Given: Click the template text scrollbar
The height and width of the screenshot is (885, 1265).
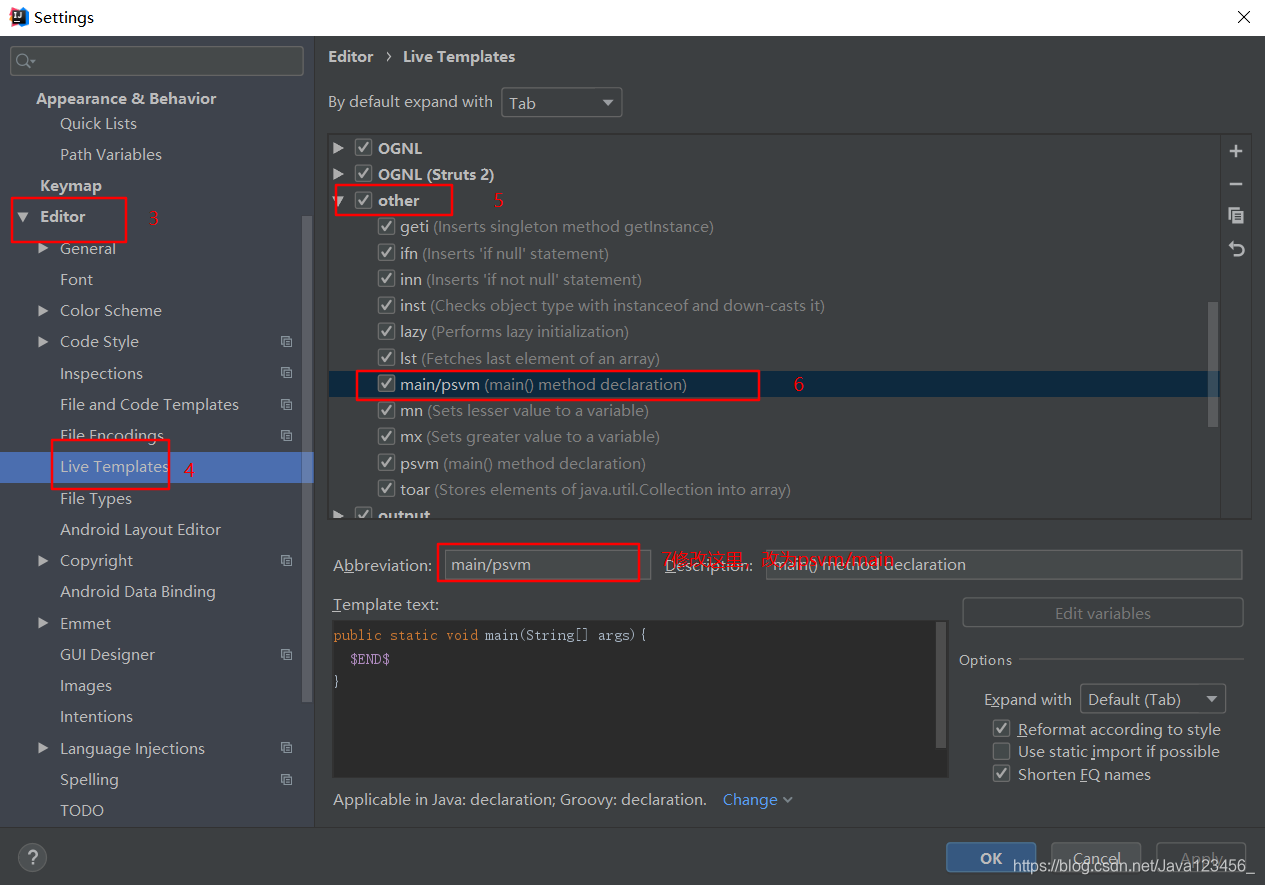Looking at the screenshot, I should [941, 685].
